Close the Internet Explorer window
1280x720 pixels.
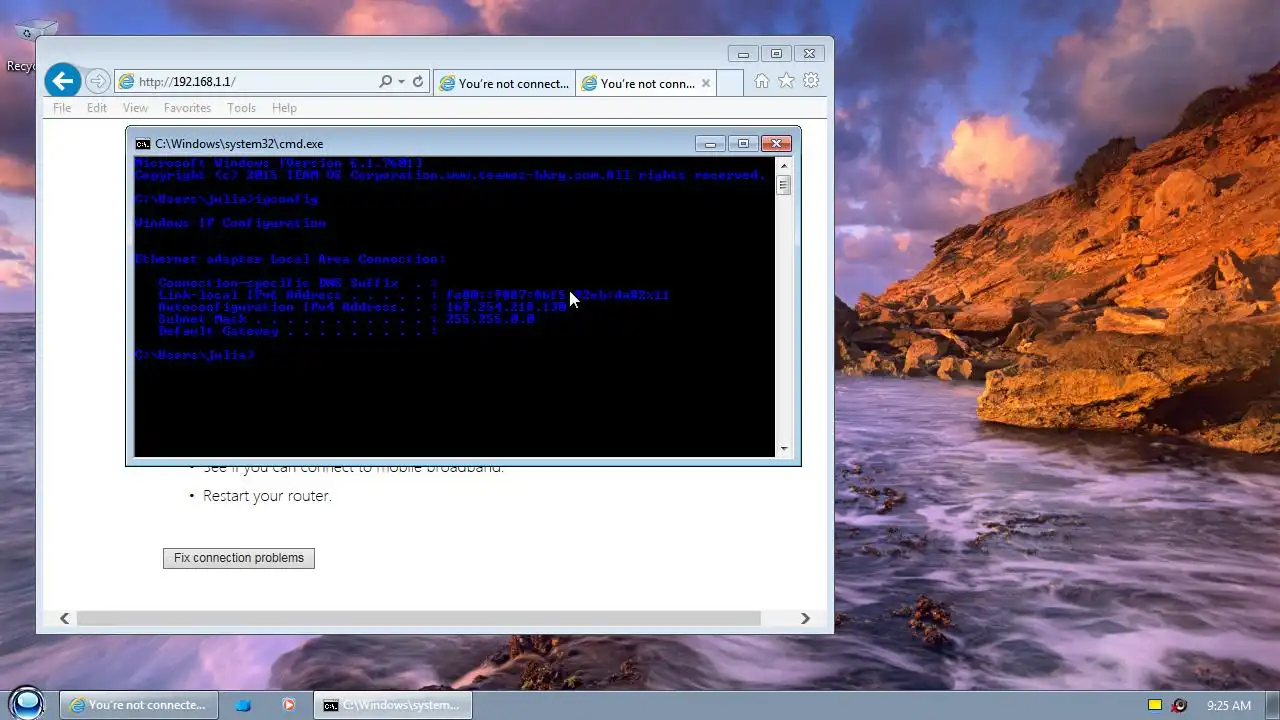tap(810, 54)
